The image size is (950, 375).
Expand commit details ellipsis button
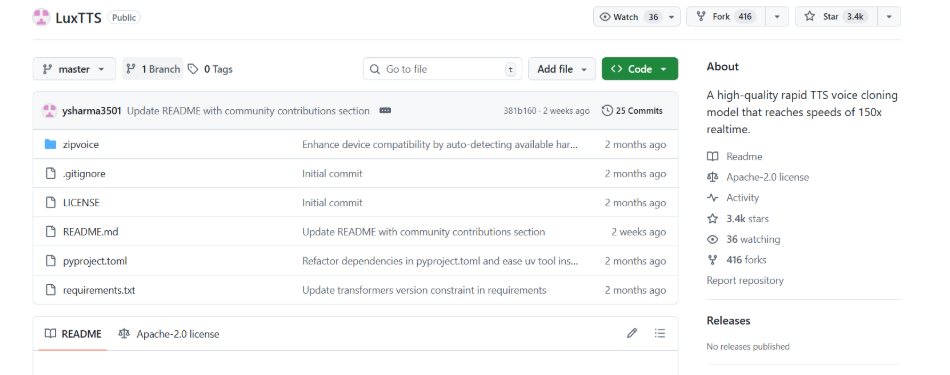click(x=385, y=111)
